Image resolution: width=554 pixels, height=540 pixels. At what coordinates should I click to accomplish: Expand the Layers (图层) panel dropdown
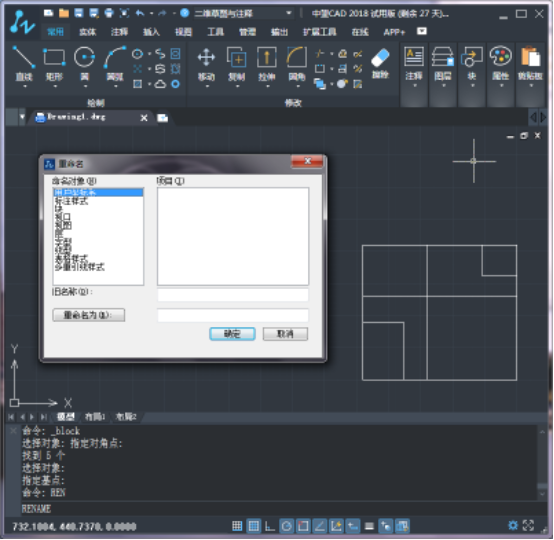pyautogui.click(x=443, y=86)
